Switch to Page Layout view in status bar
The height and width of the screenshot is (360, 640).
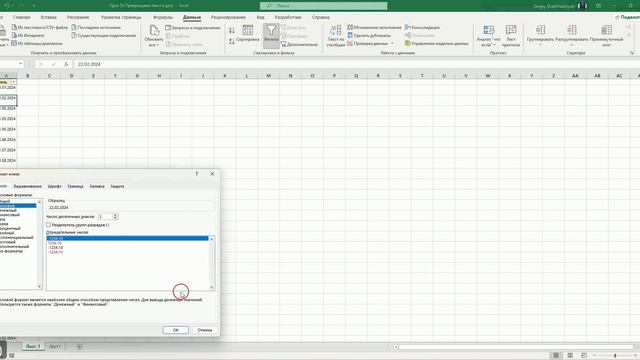pos(570,356)
